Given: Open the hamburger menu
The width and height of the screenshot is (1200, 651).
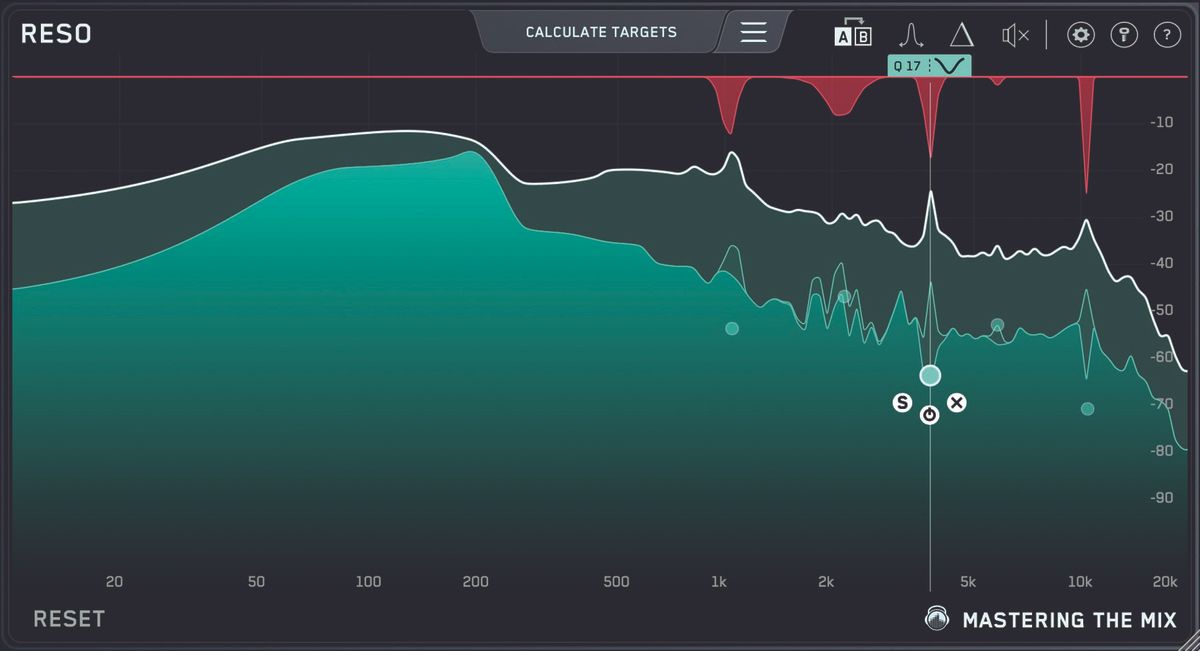Looking at the screenshot, I should (752, 31).
